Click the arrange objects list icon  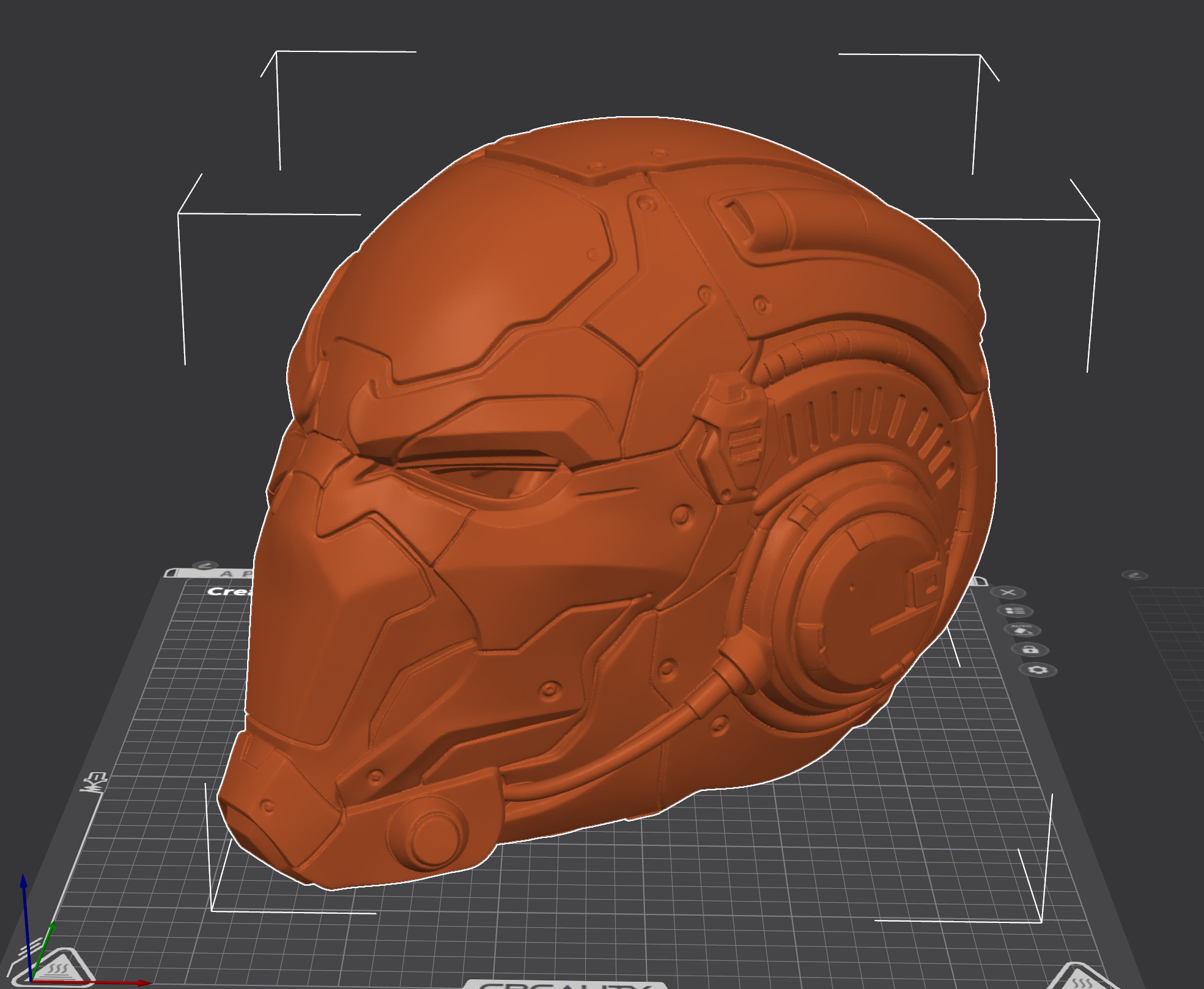point(1015,611)
